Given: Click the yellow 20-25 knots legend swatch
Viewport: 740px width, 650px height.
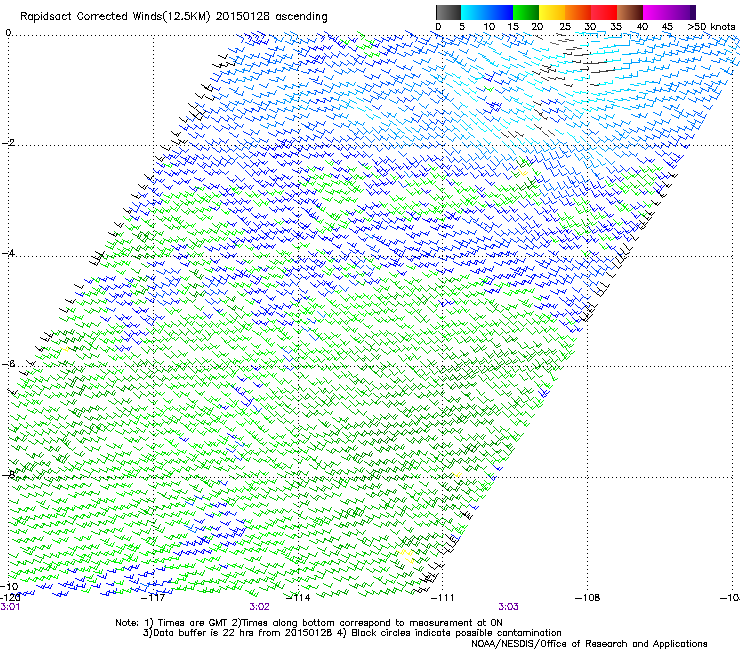Looking at the screenshot, I should [552, 12].
